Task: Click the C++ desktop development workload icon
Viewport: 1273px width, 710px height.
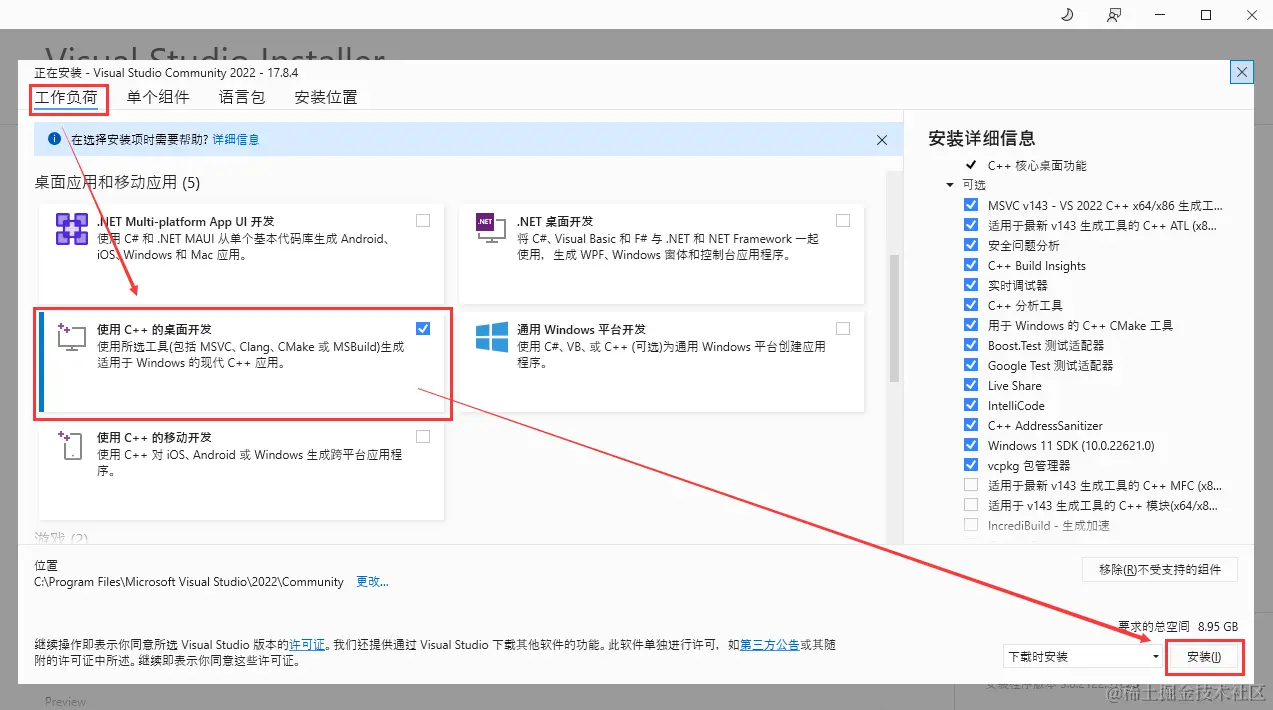Action: (72, 337)
